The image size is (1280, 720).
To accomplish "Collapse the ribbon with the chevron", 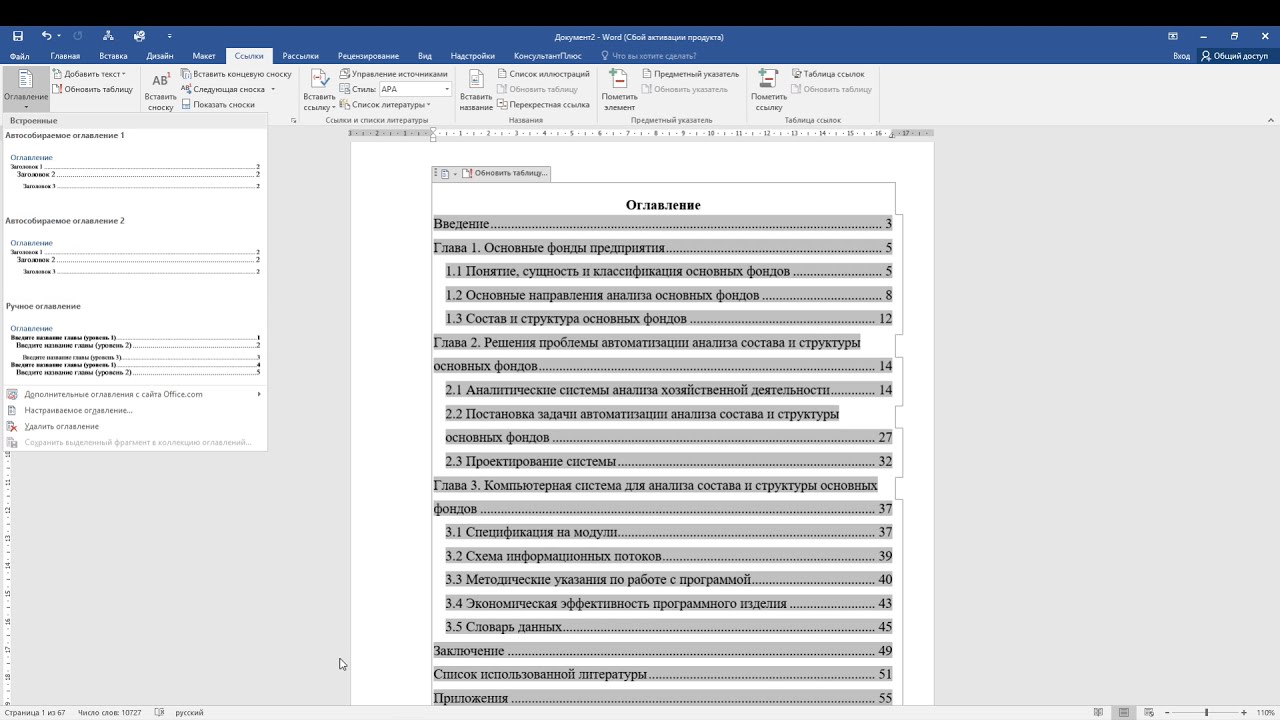I will [1271, 121].
